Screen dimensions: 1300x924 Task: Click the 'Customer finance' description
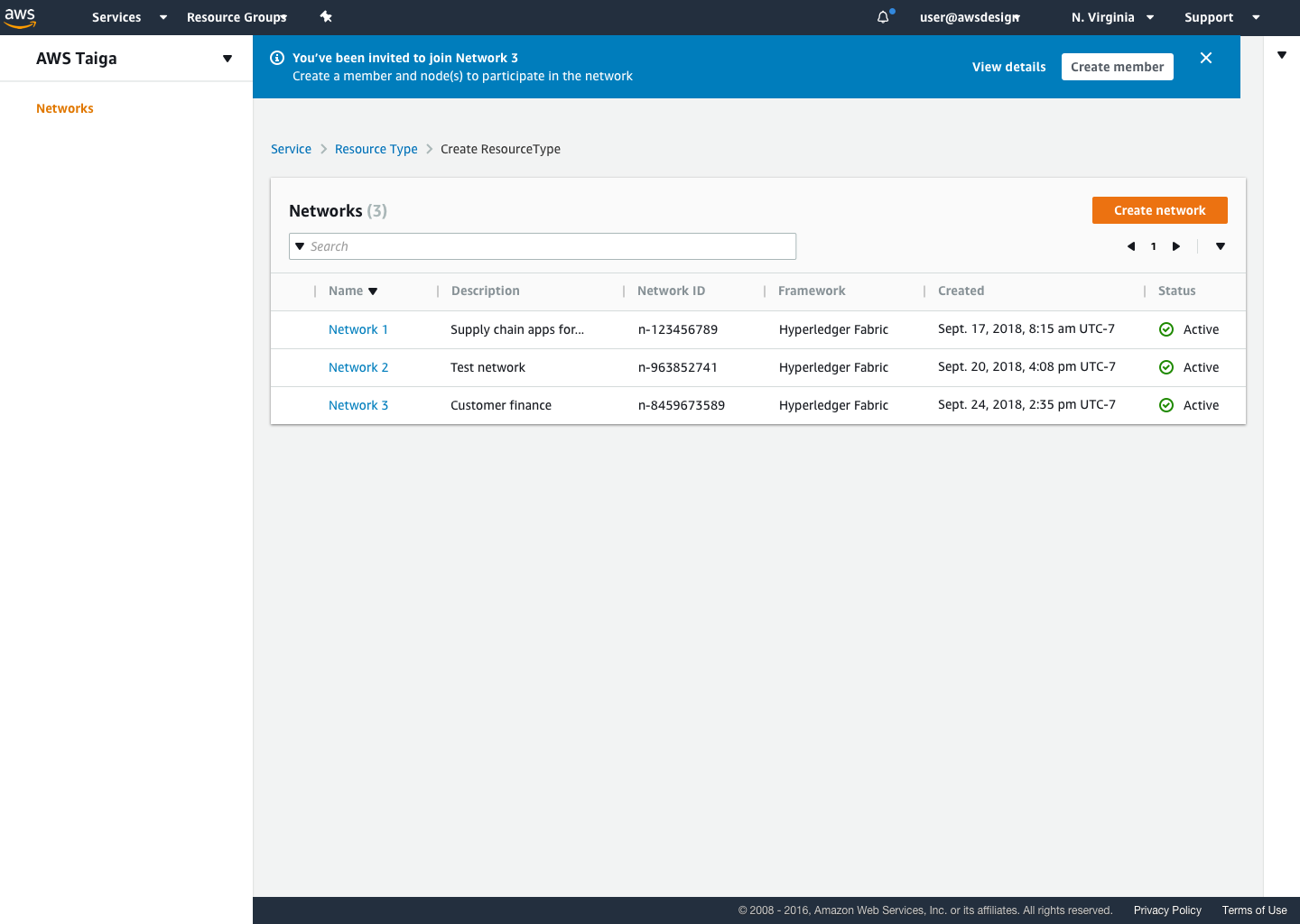501,405
